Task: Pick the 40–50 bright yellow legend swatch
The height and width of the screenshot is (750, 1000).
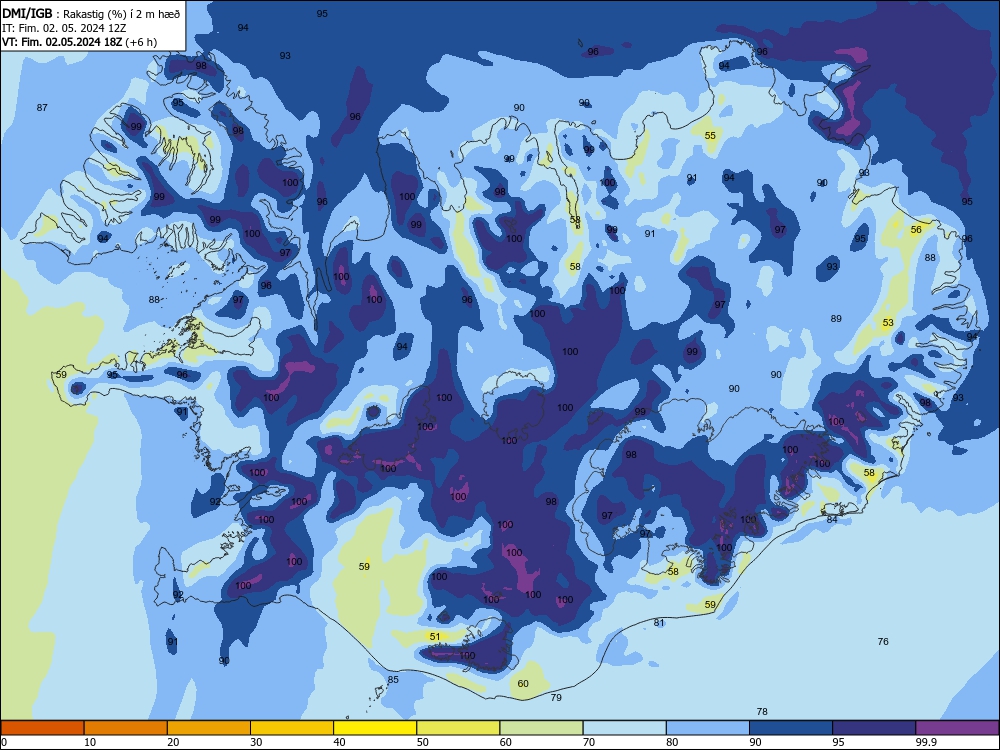Action: tap(375, 728)
